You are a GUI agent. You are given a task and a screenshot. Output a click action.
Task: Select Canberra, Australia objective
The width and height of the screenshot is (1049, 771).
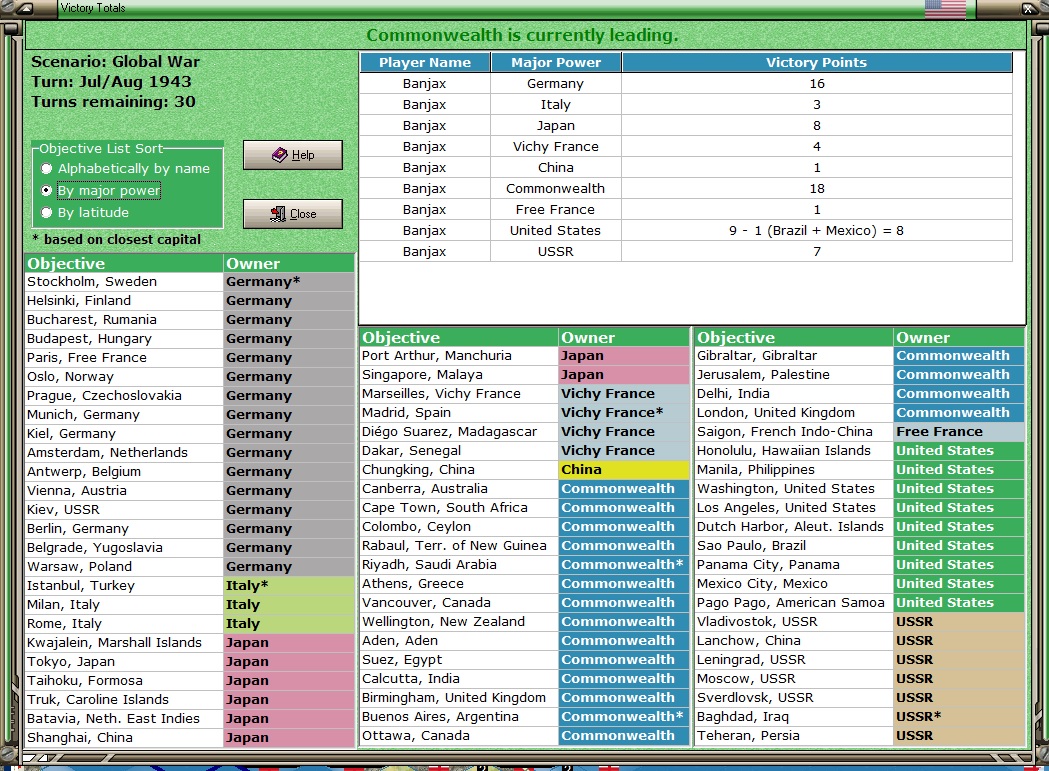click(x=459, y=489)
